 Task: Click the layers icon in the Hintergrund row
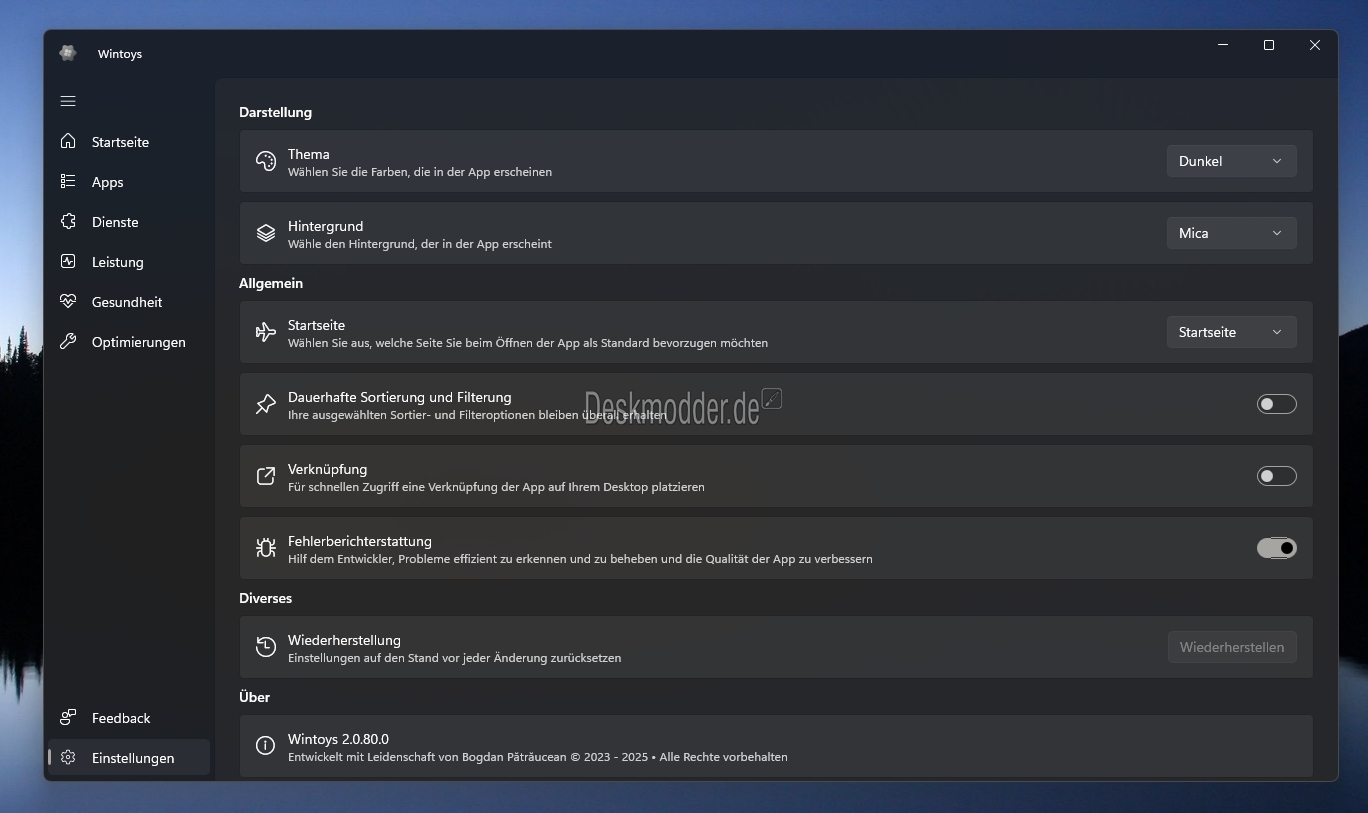pos(265,233)
